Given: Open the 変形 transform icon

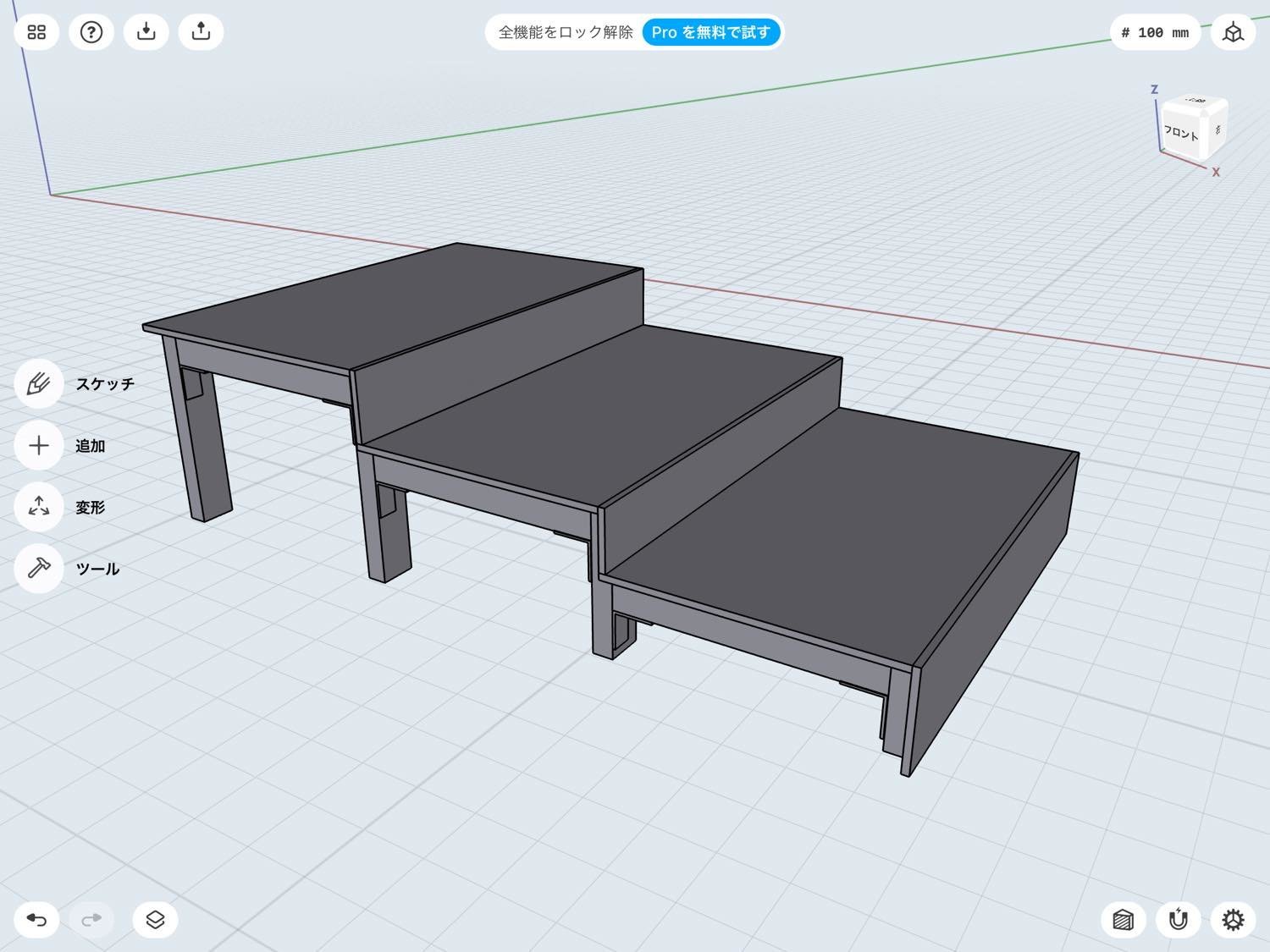Looking at the screenshot, I should coord(38,507).
